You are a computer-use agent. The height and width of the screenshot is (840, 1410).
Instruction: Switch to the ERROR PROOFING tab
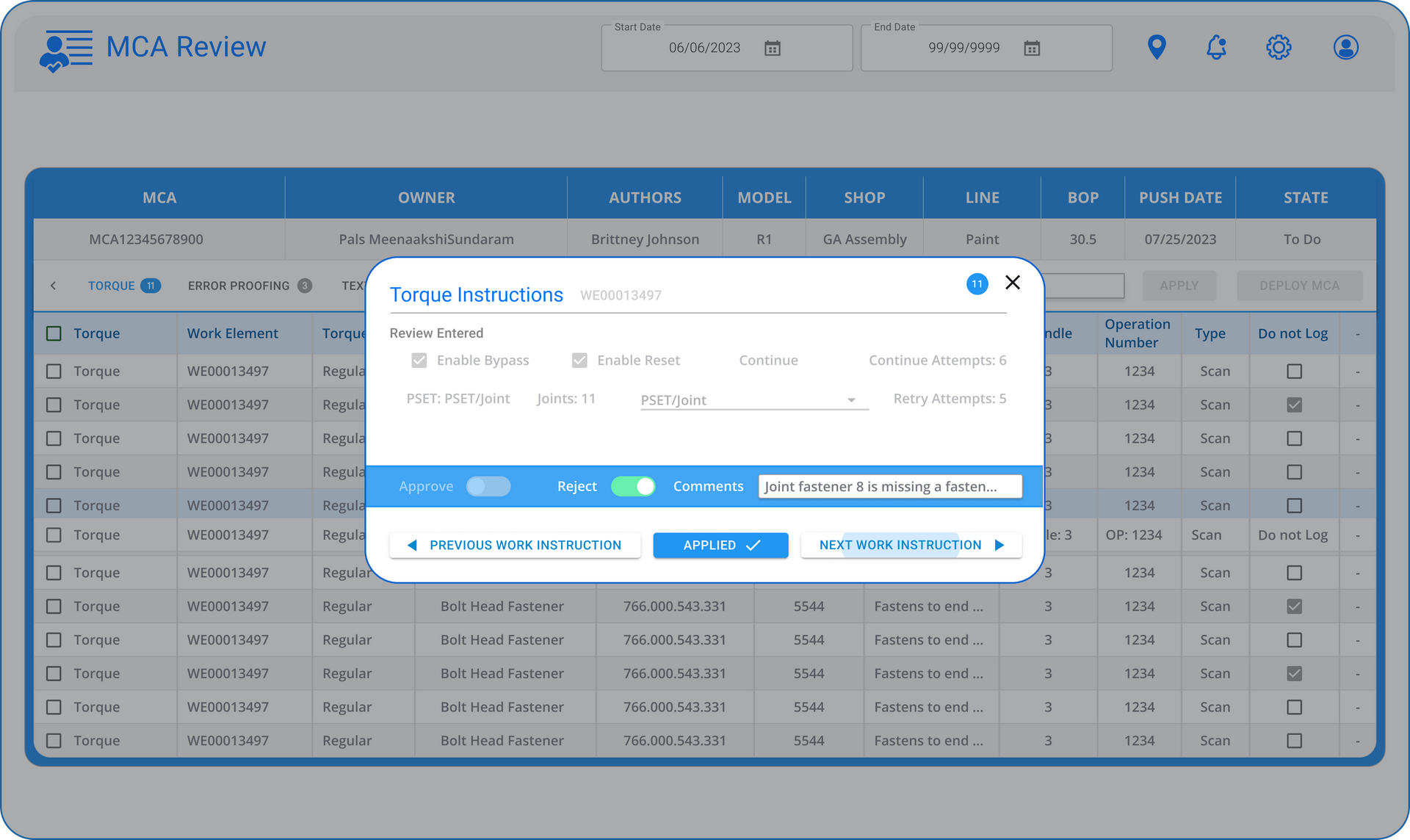250,286
